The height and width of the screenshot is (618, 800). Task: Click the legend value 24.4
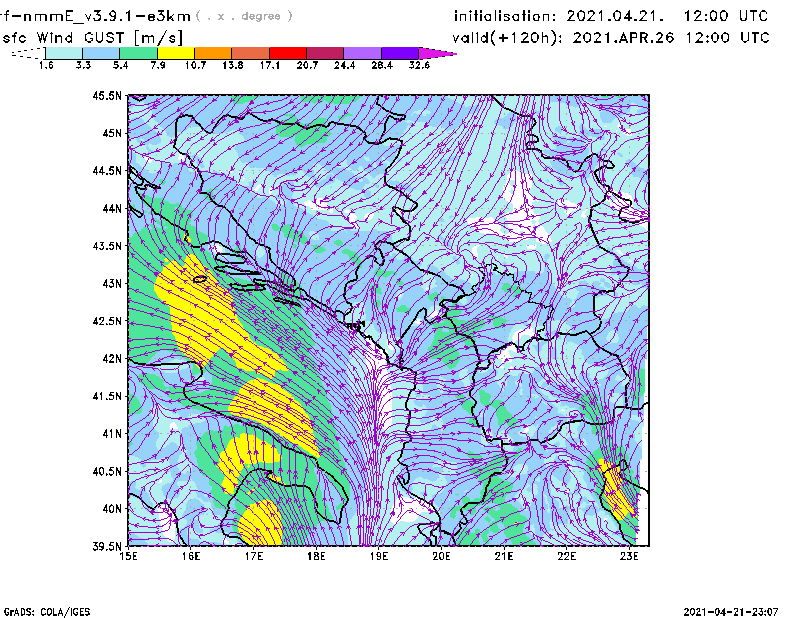click(x=344, y=65)
